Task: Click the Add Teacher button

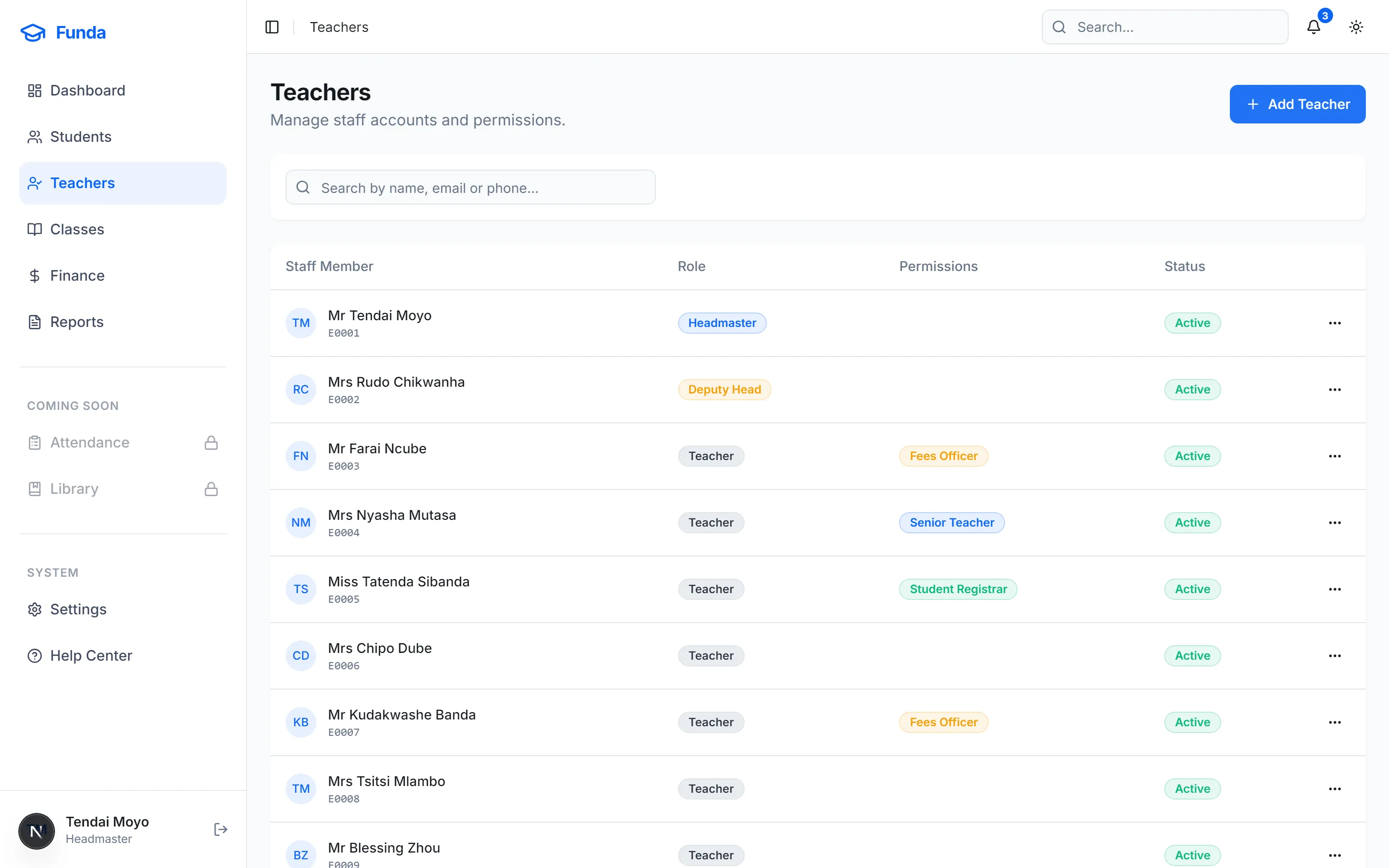Action: [1297, 104]
